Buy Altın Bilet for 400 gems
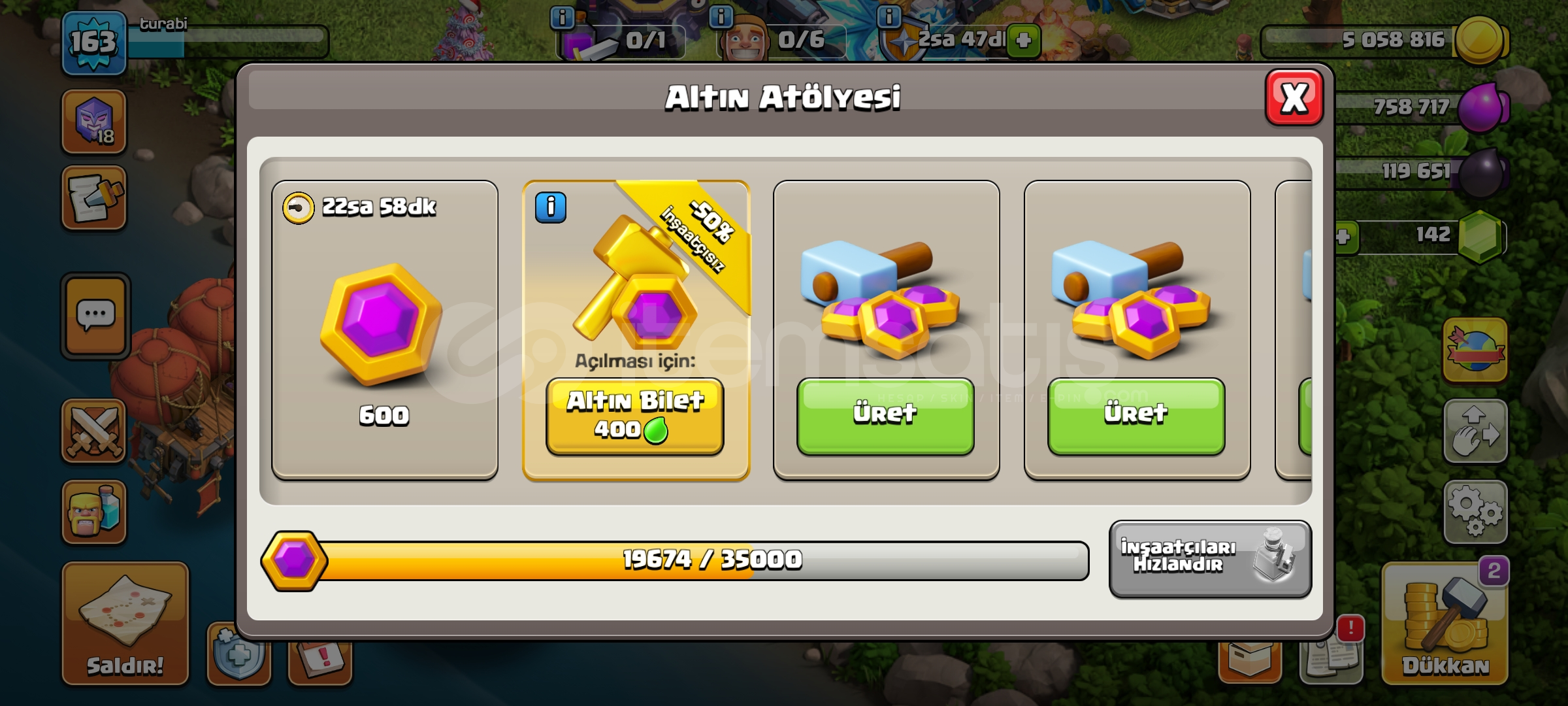This screenshot has height=706, width=1568. (x=635, y=416)
